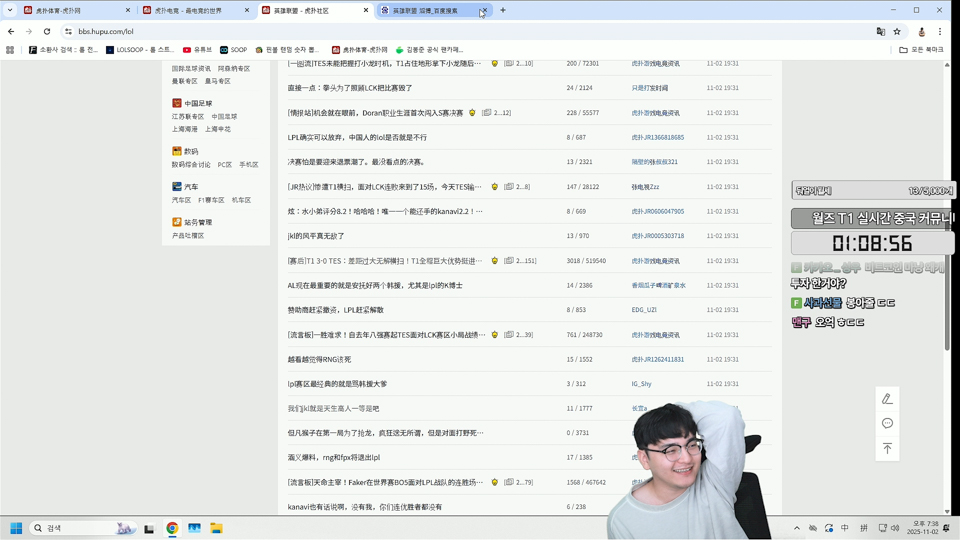The image size is (960, 540).
Task: Open the '모든 북마크' bookmarks folder
Action: pos(921,49)
